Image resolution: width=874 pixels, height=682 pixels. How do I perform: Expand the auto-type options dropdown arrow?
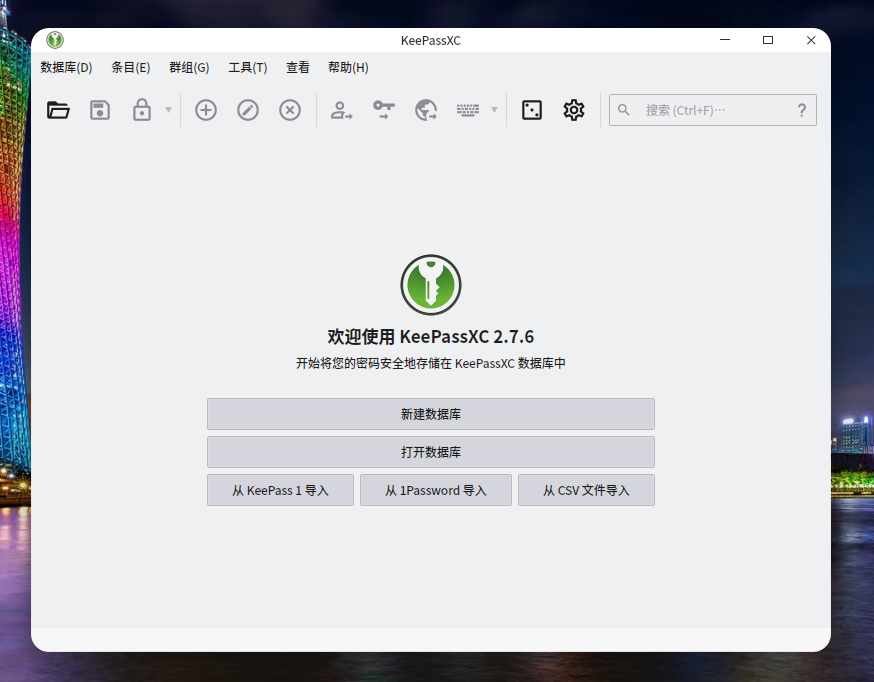click(492, 110)
